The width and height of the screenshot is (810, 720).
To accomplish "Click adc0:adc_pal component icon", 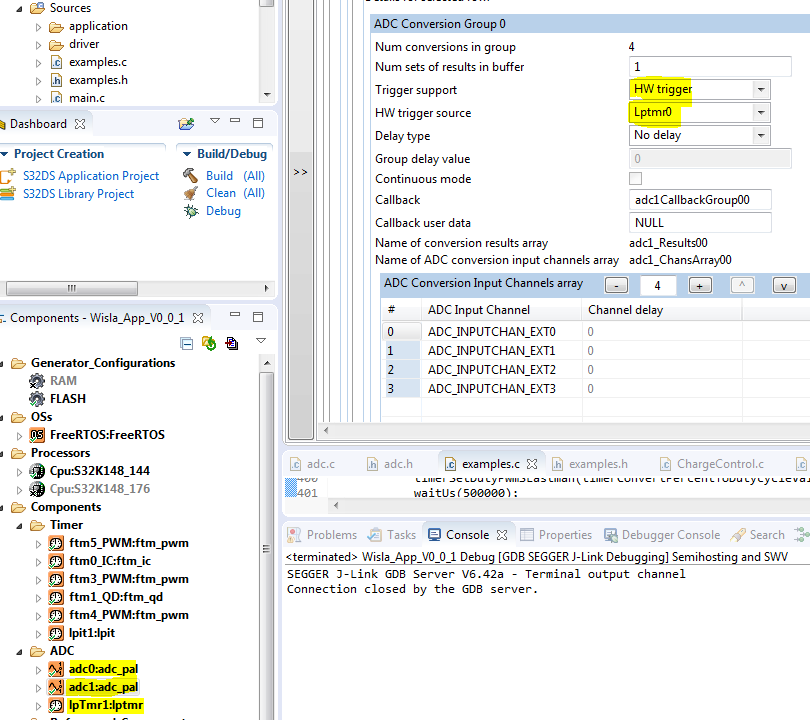I will pos(56,669).
